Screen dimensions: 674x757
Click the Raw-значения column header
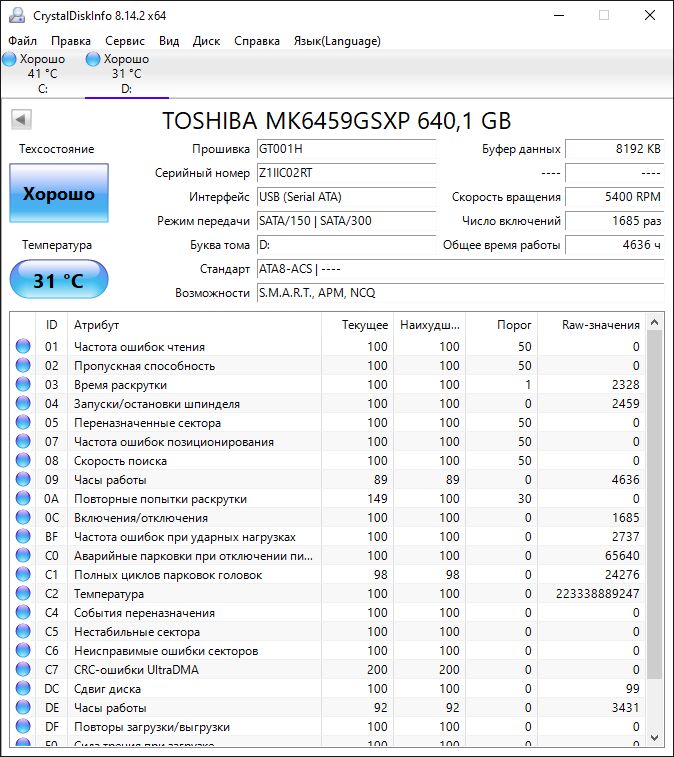[592, 325]
